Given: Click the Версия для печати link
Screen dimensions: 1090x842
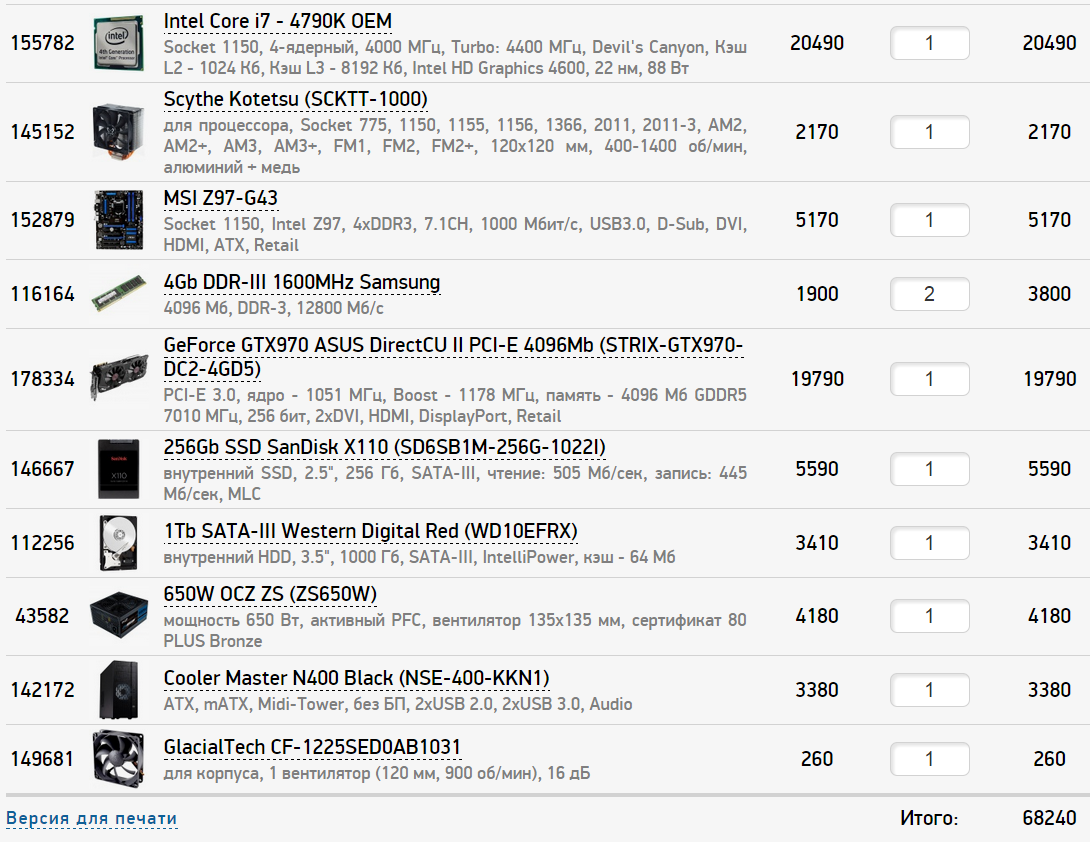Looking at the screenshot, I should [91, 818].
